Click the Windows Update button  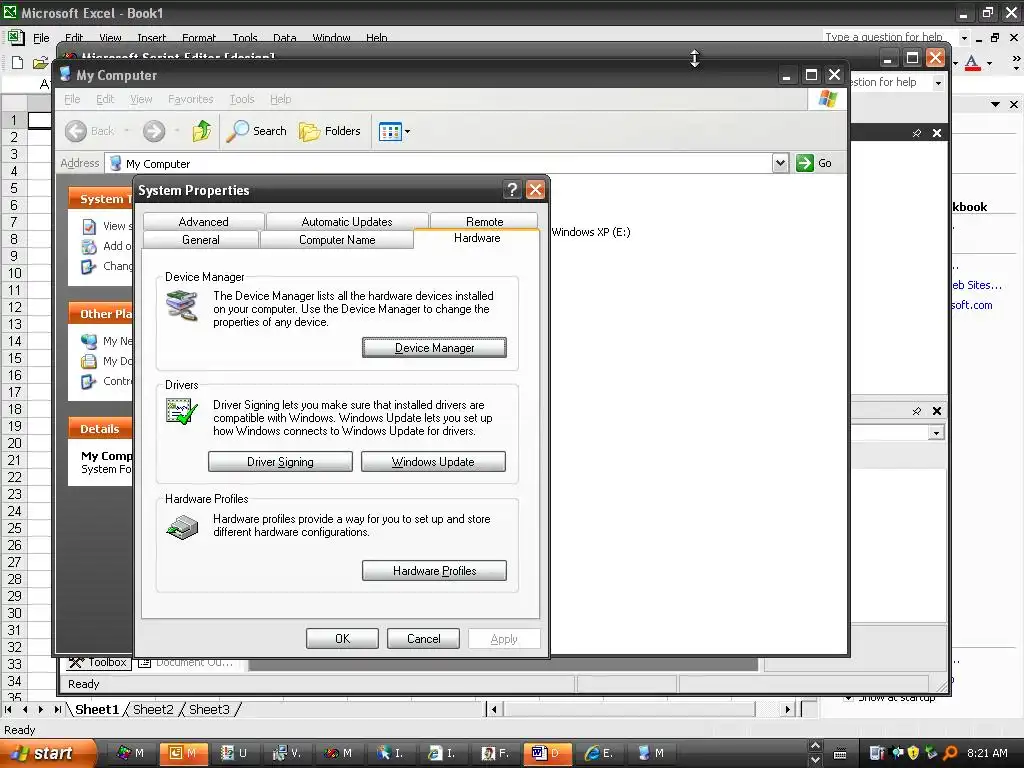pyautogui.click(x=433, y=462)
